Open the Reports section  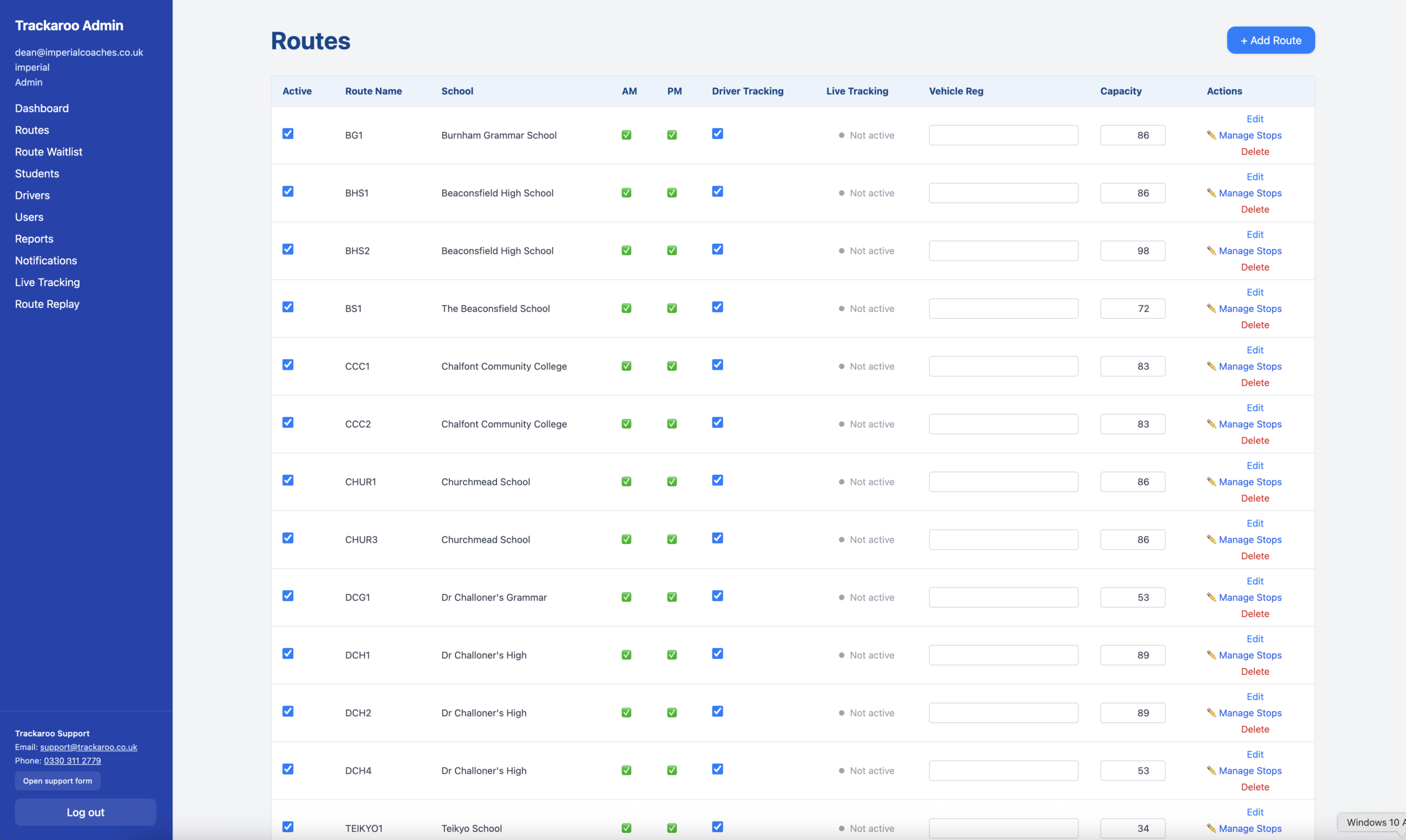(x=34, y=239)
